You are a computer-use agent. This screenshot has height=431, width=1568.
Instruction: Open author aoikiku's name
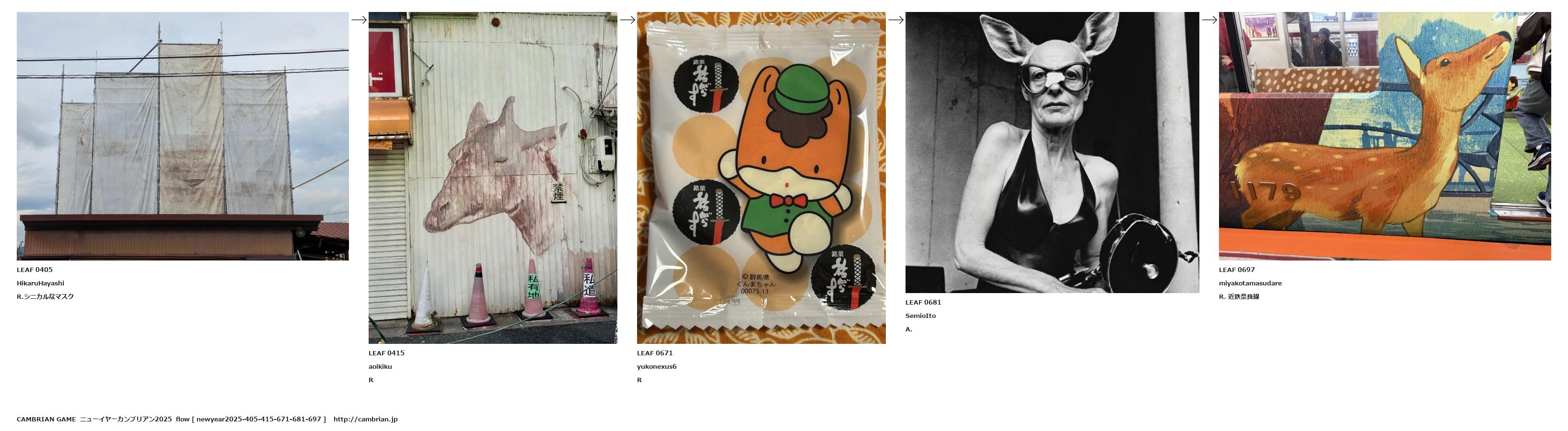tap(380, 366)
